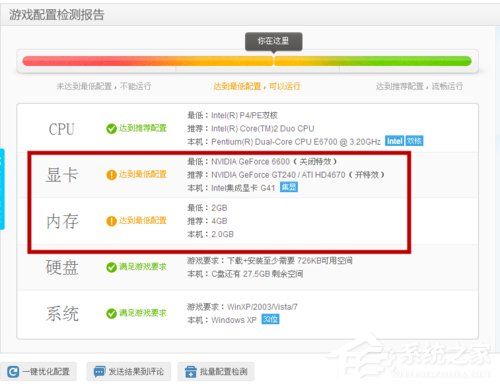
Task: Click 满足游戏要求 status in 硬盘 row
Action: coord(143,267)
